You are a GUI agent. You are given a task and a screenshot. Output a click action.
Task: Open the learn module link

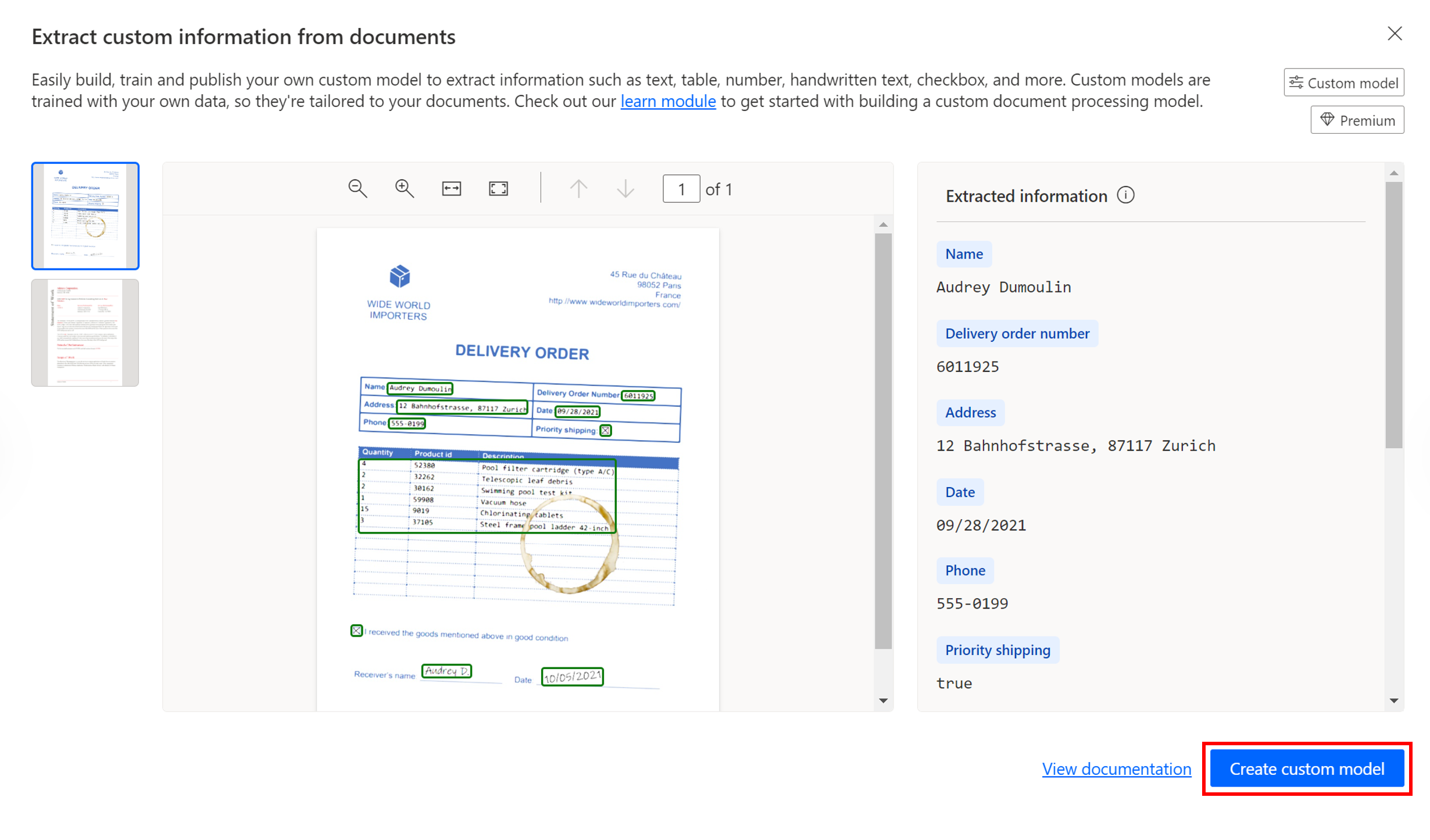coord(667,101)
